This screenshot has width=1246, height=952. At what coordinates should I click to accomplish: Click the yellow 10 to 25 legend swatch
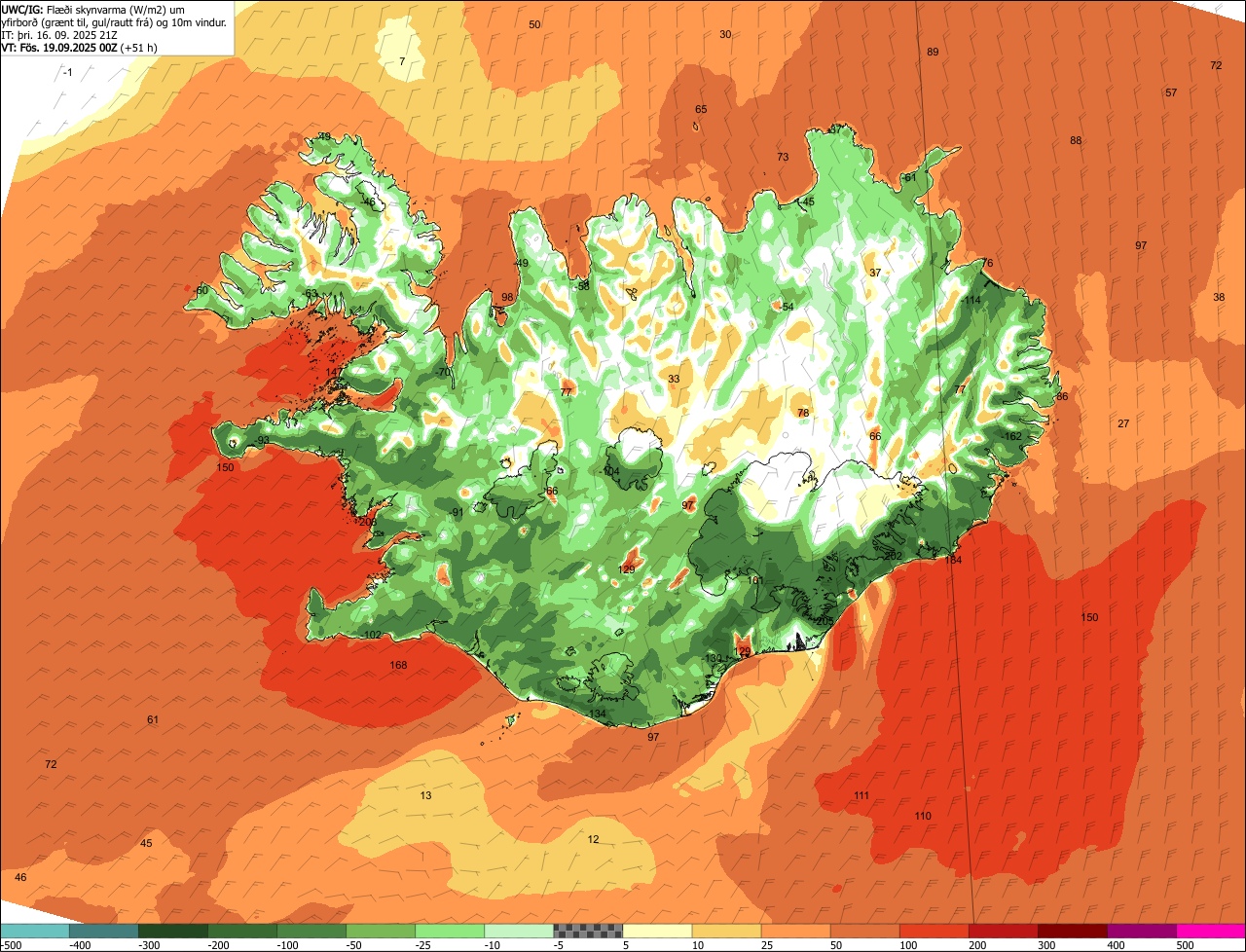click(x=726, y=931)
